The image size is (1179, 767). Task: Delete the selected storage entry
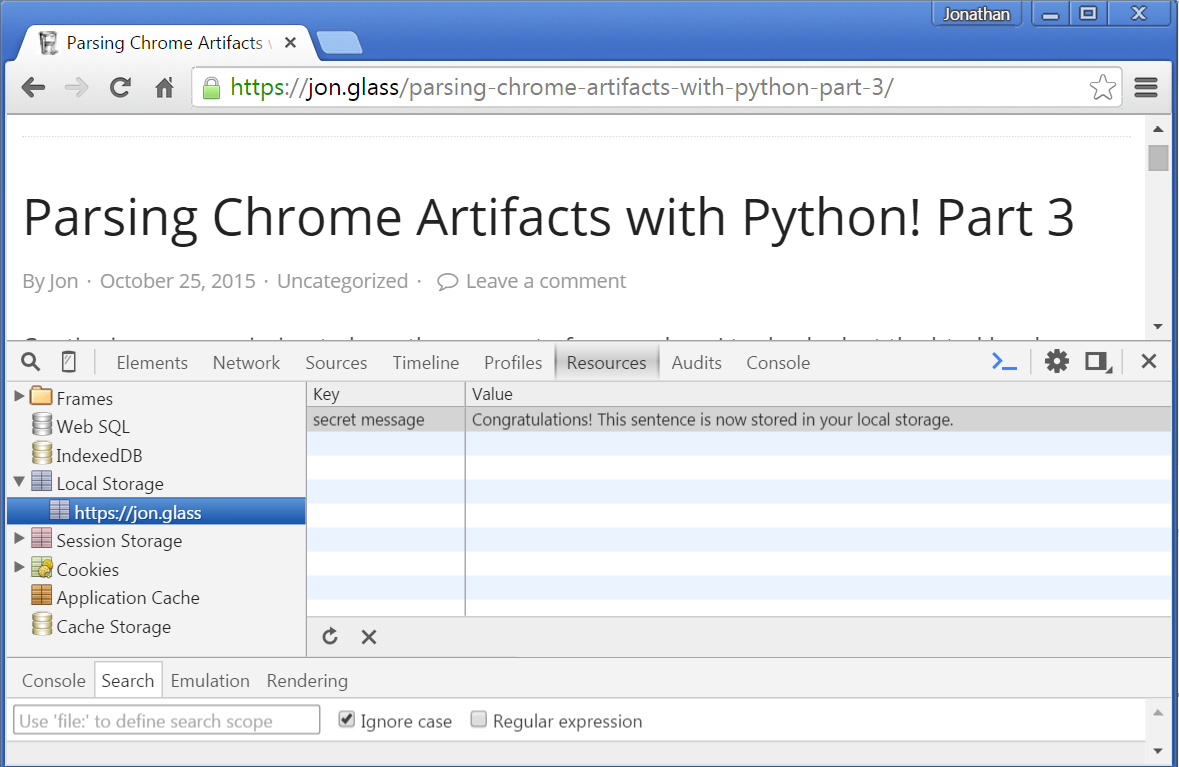(x=368, y=637)
